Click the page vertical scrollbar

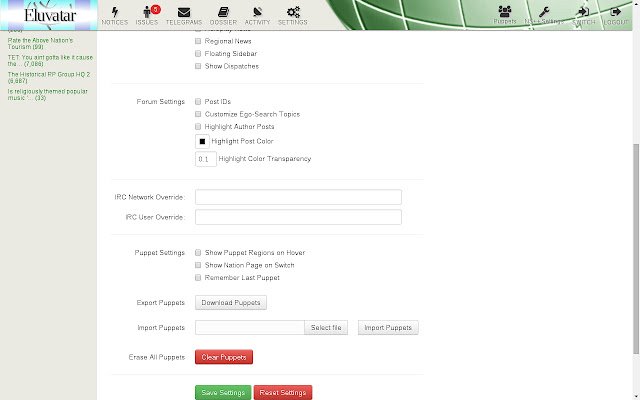(636, 248)
